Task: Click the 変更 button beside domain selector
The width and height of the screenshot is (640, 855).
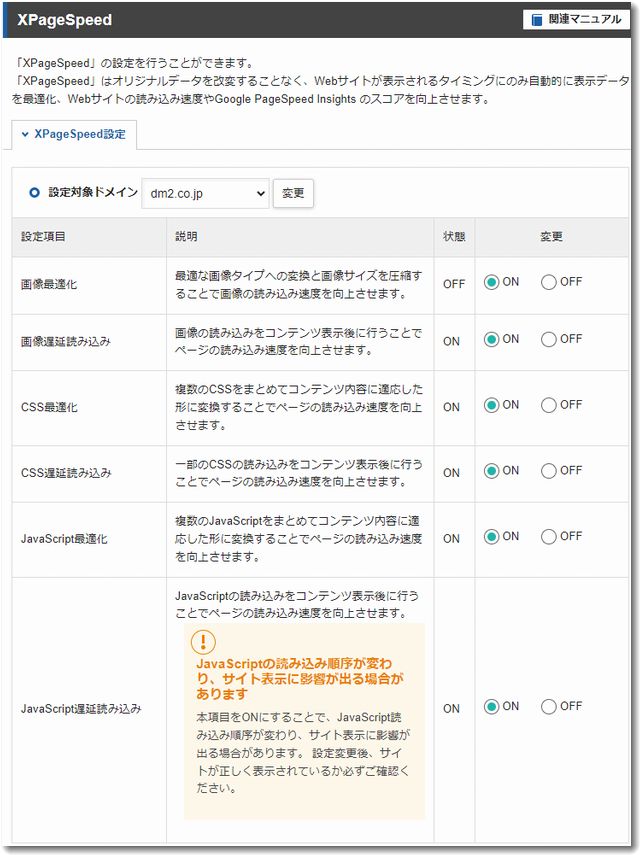Action: tap(293, 193)
